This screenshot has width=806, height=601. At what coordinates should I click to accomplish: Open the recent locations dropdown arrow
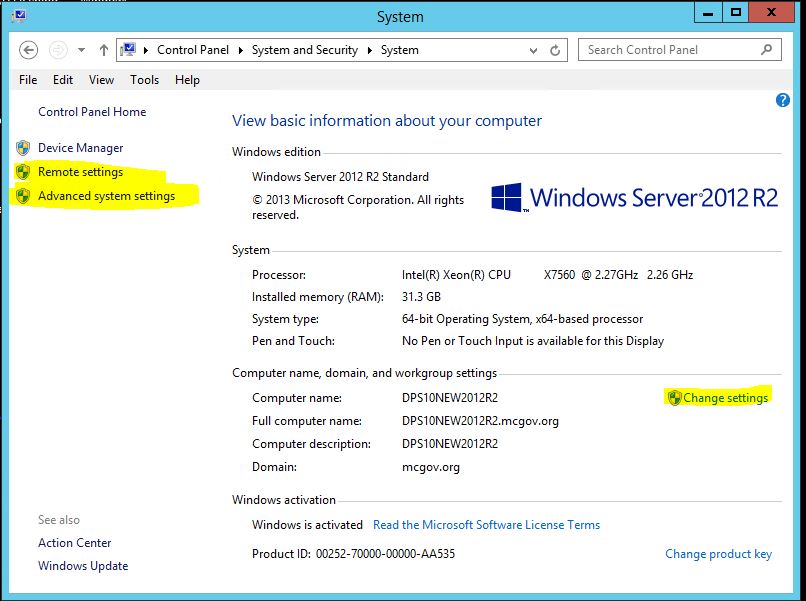click(x=81, y=50)
